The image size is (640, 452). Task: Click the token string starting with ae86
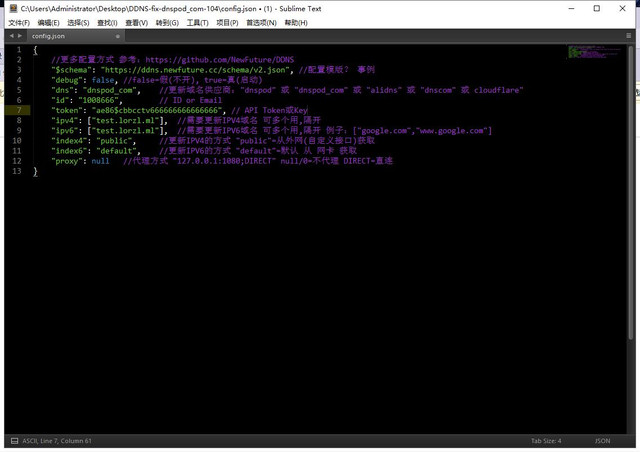[157, 110]
